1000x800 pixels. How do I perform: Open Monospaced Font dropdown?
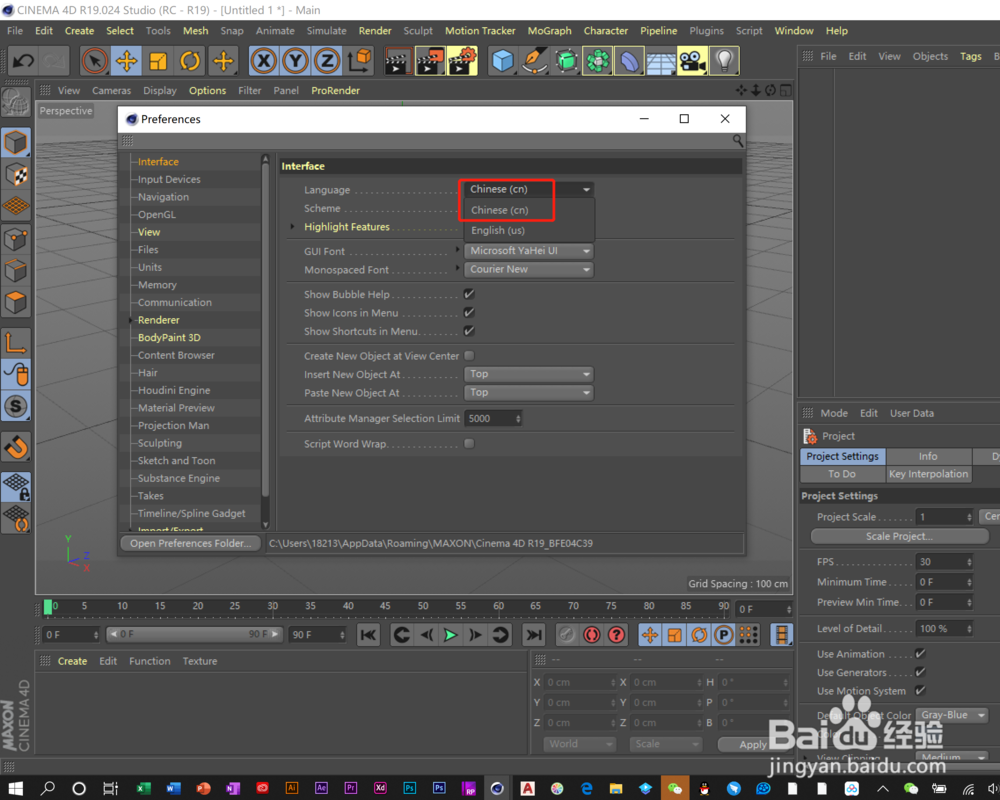point(529,269)
